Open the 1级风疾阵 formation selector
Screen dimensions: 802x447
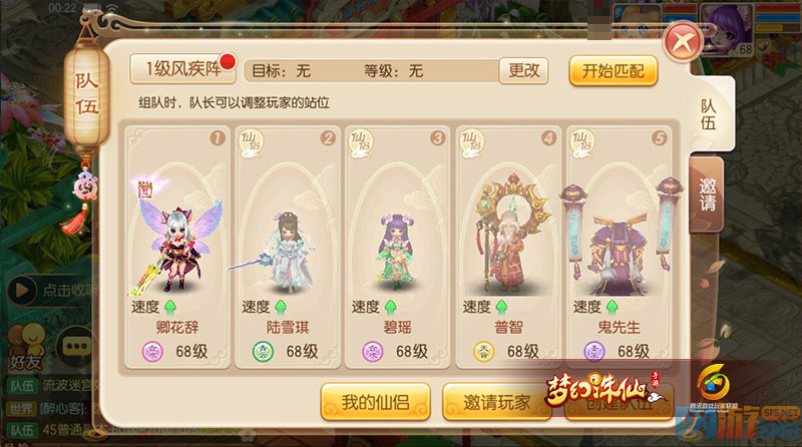tap(183, 69)
